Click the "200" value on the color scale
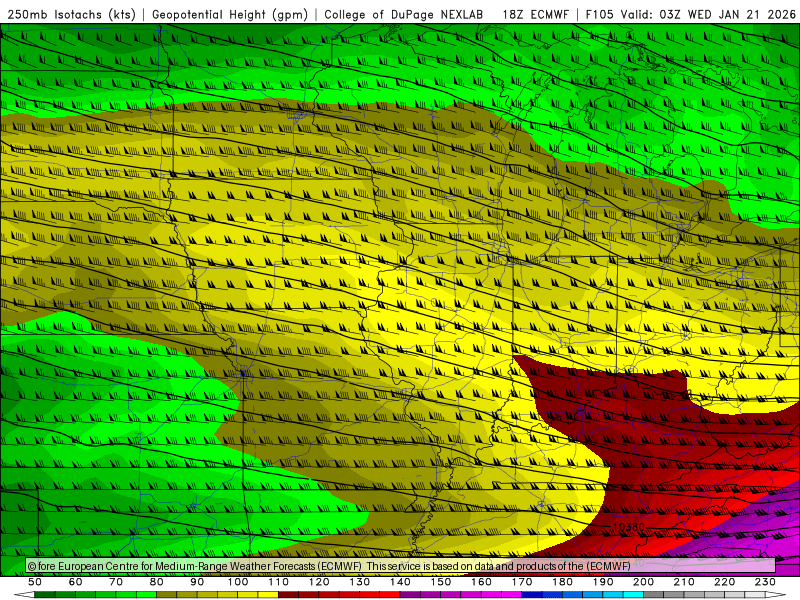The image size is (800, 600). tap(643, 582)
